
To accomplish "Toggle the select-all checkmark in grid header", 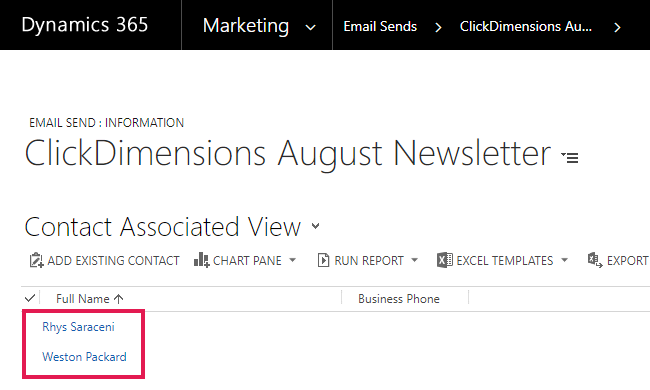I will (30, 298).
